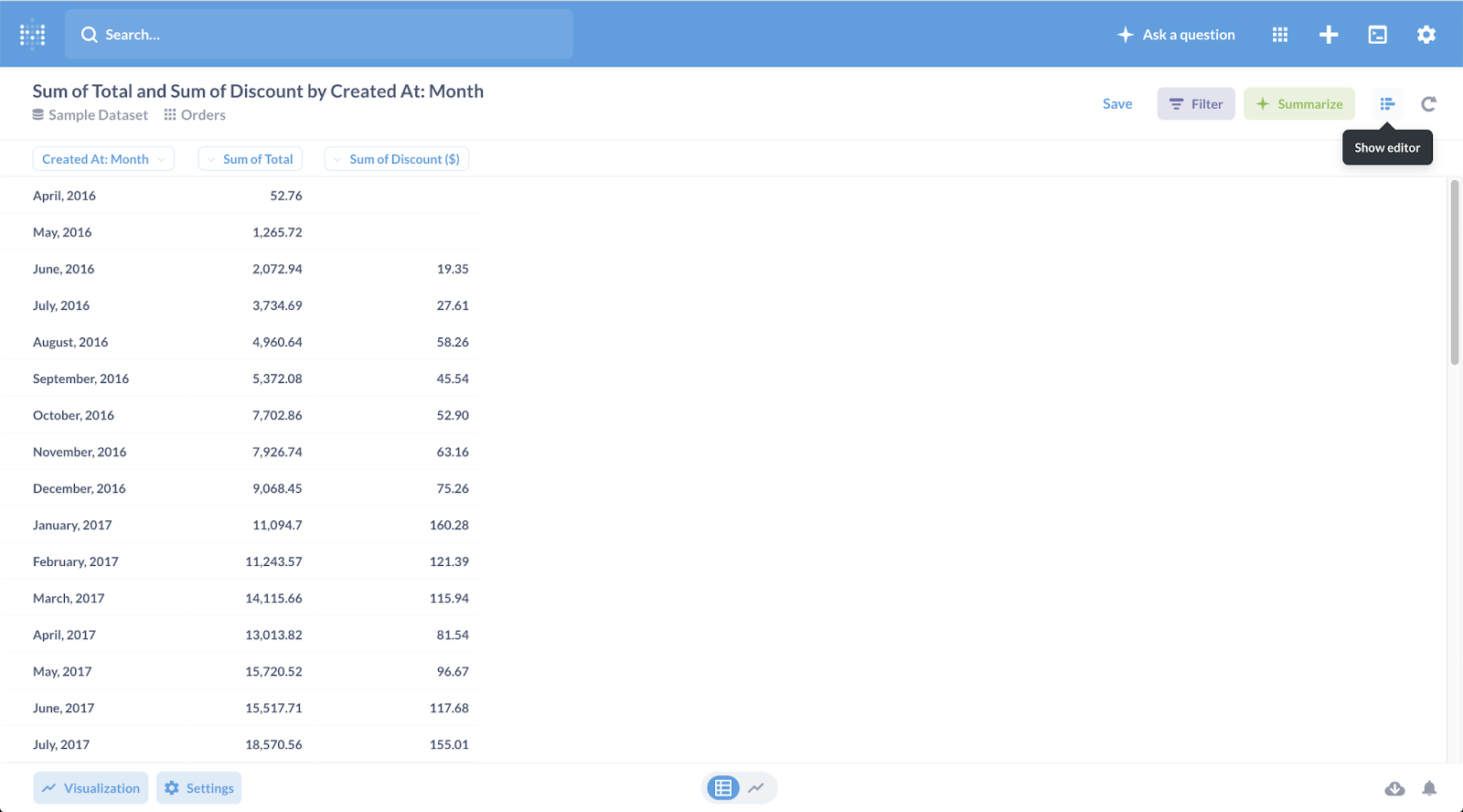The width and height of the screenshot is (1463, 812).
Task: Select the 'May, 2017' cell
Action: (62, 671)
